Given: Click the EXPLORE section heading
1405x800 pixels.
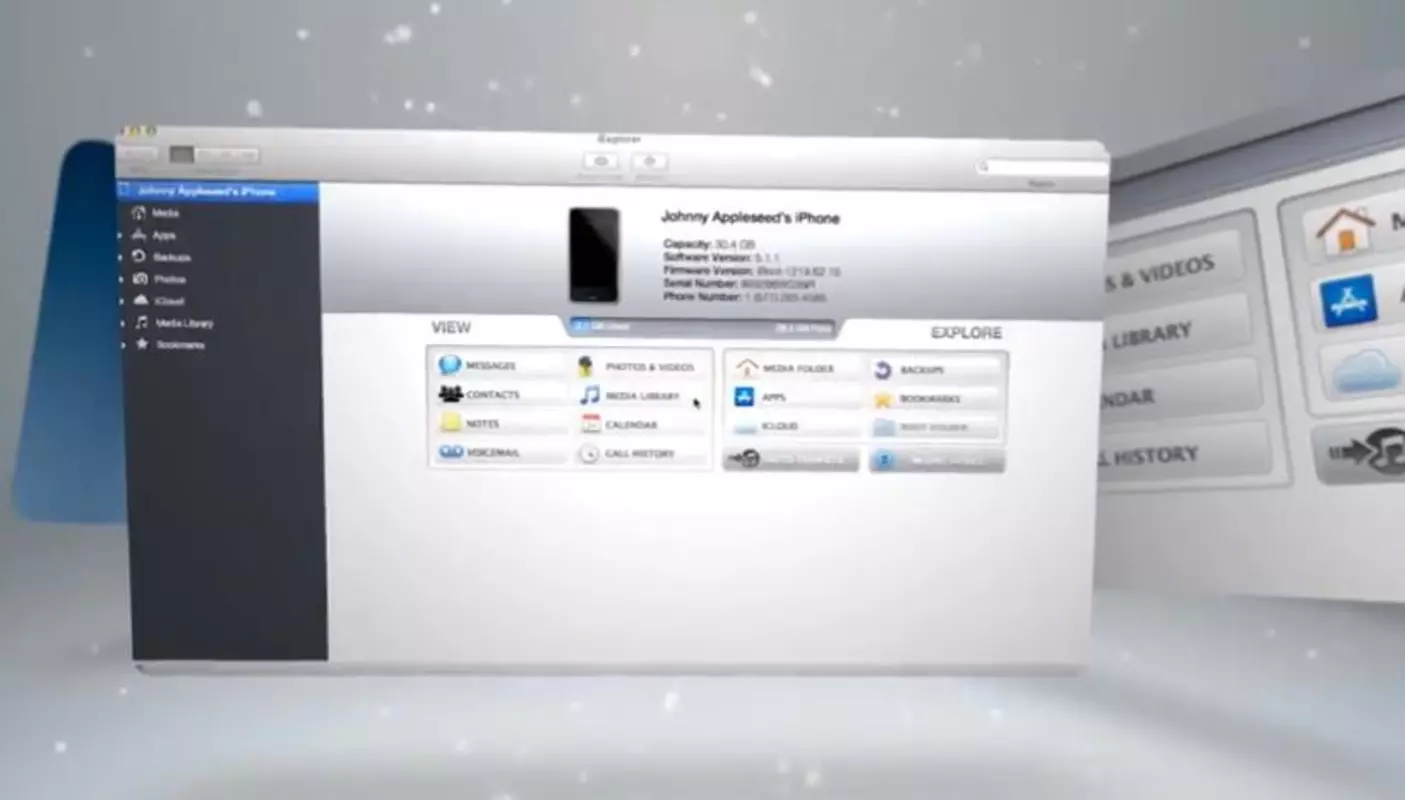Looking at the screenshot, I should [966, 333].
